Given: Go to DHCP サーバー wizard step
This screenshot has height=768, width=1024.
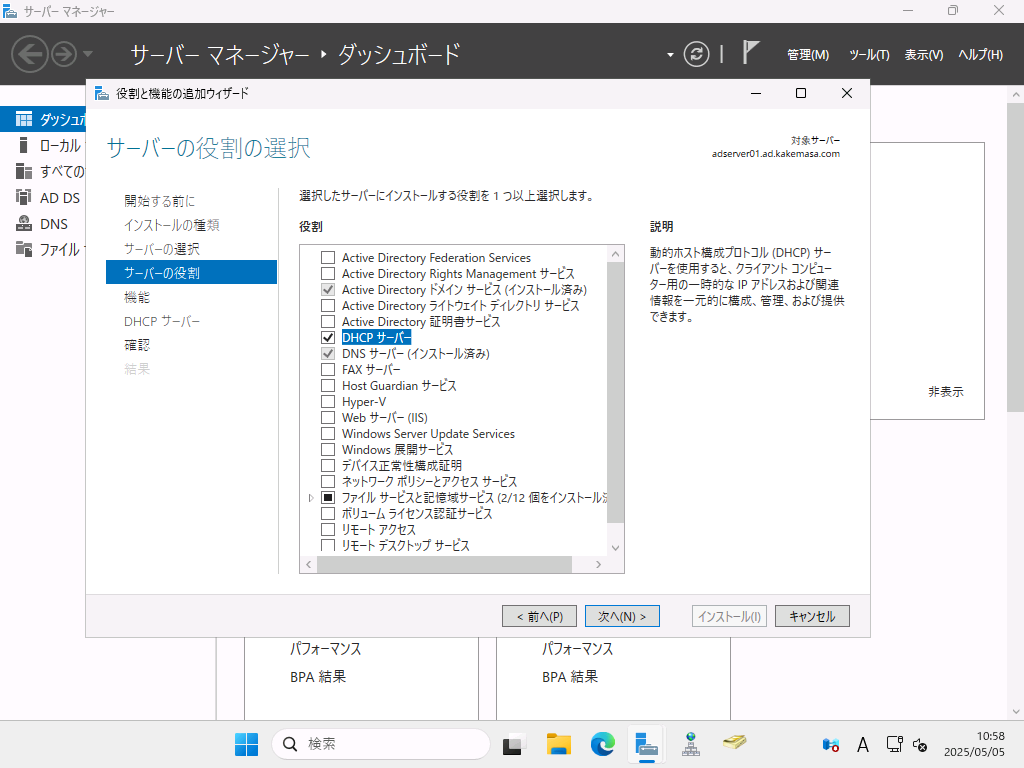Looking at the screenshot, I should [x=162, y=321].
